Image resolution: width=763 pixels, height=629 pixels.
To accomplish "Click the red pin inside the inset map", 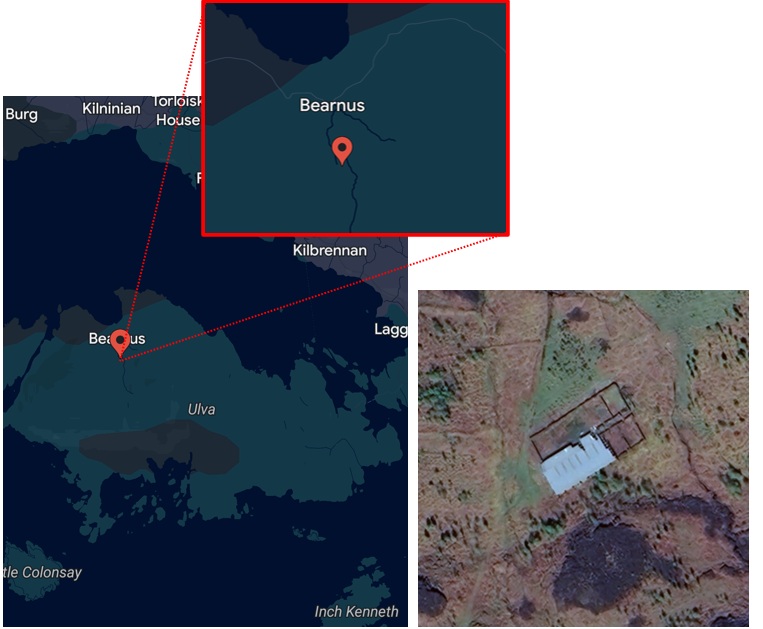I will pyautogui.click(x=342, y=151).
